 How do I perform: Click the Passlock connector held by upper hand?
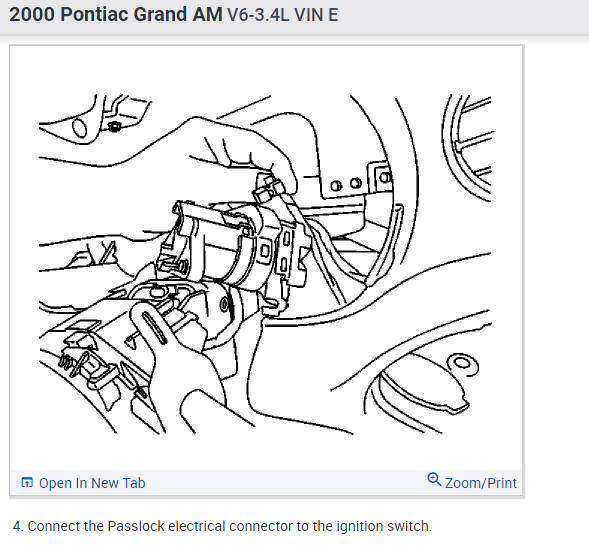pos(270,188)
